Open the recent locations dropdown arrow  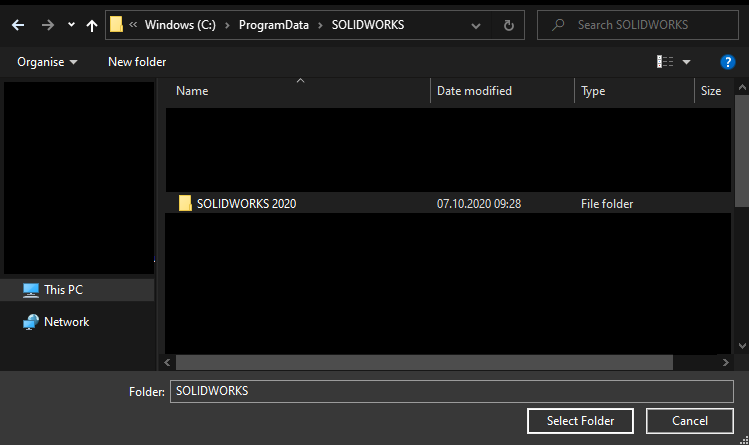71,24
